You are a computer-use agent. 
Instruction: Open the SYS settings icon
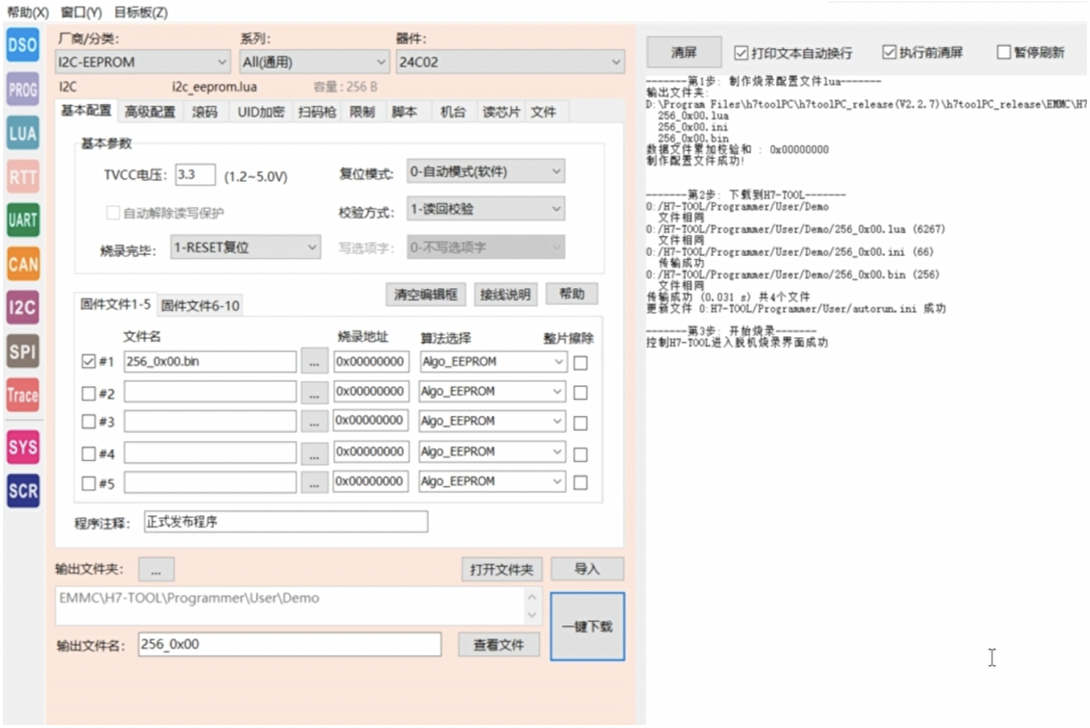22,447
